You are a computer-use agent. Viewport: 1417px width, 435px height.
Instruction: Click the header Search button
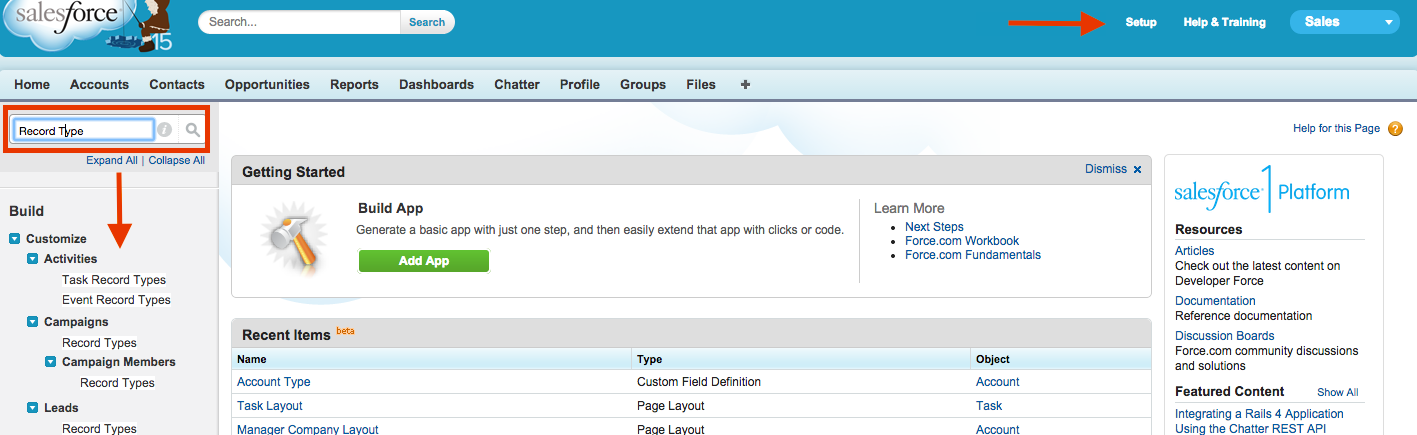tap(427, 22)
